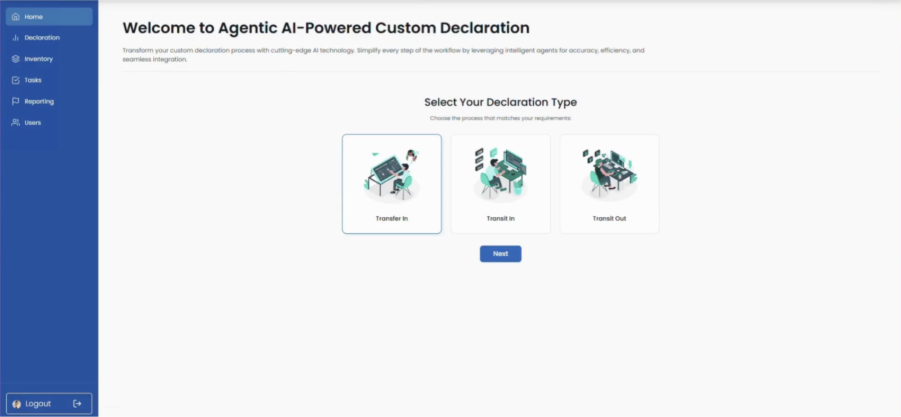Click the Inventory box icon in sidebar
Screen dimensions: 901x417
pyautogui.click(x=15, y=59)
